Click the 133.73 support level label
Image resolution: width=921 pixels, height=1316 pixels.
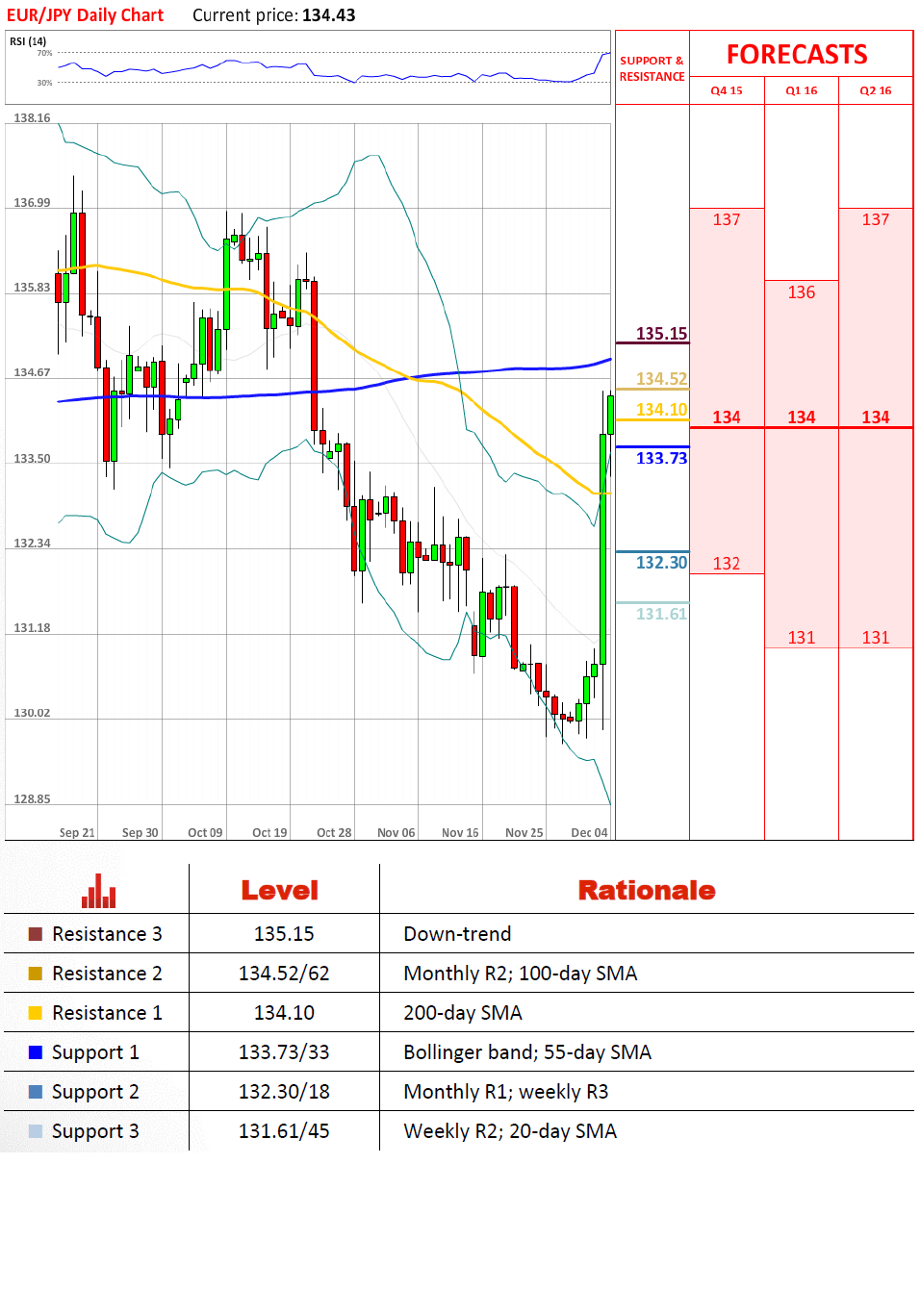pyautogui.click(x=661, y=458)
